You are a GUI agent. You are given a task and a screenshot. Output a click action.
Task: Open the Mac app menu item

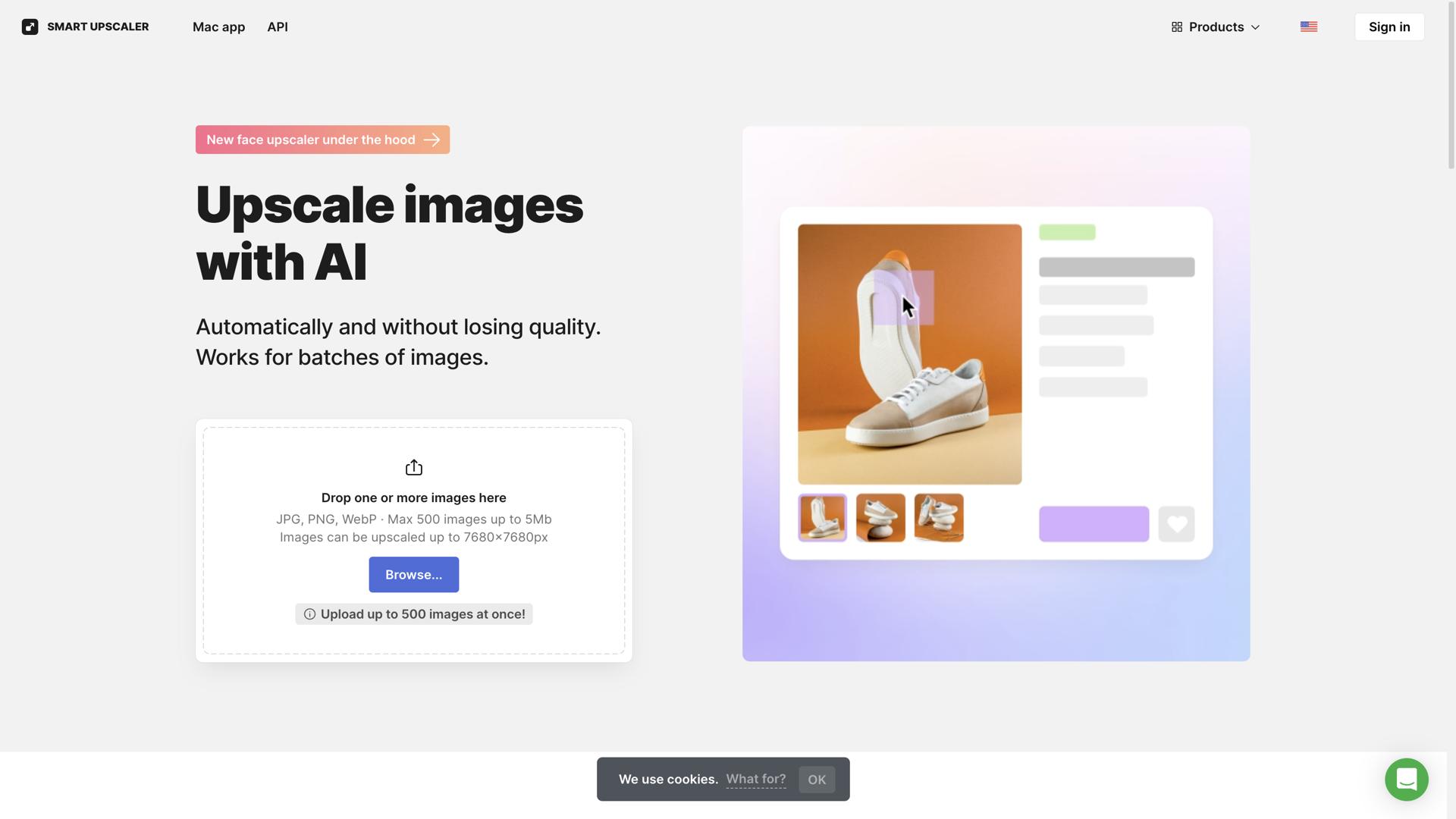coord(218,27)
